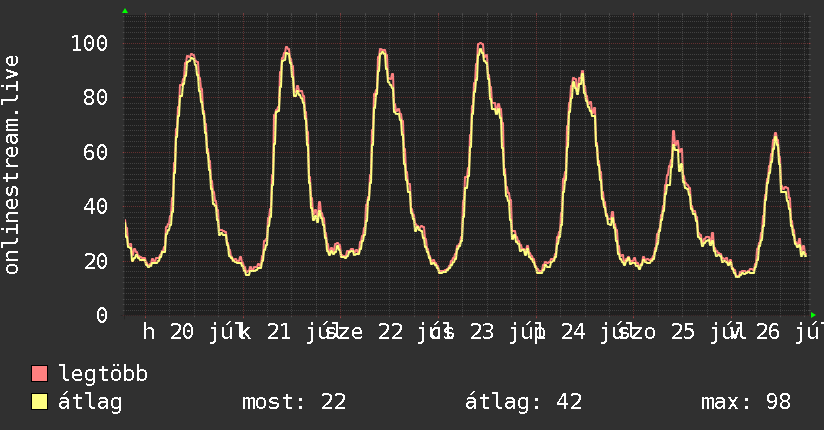Viewport: 824px width, 430px height.
Task: Click the green arrow atop the y-axis
Action: coord(125,11)
